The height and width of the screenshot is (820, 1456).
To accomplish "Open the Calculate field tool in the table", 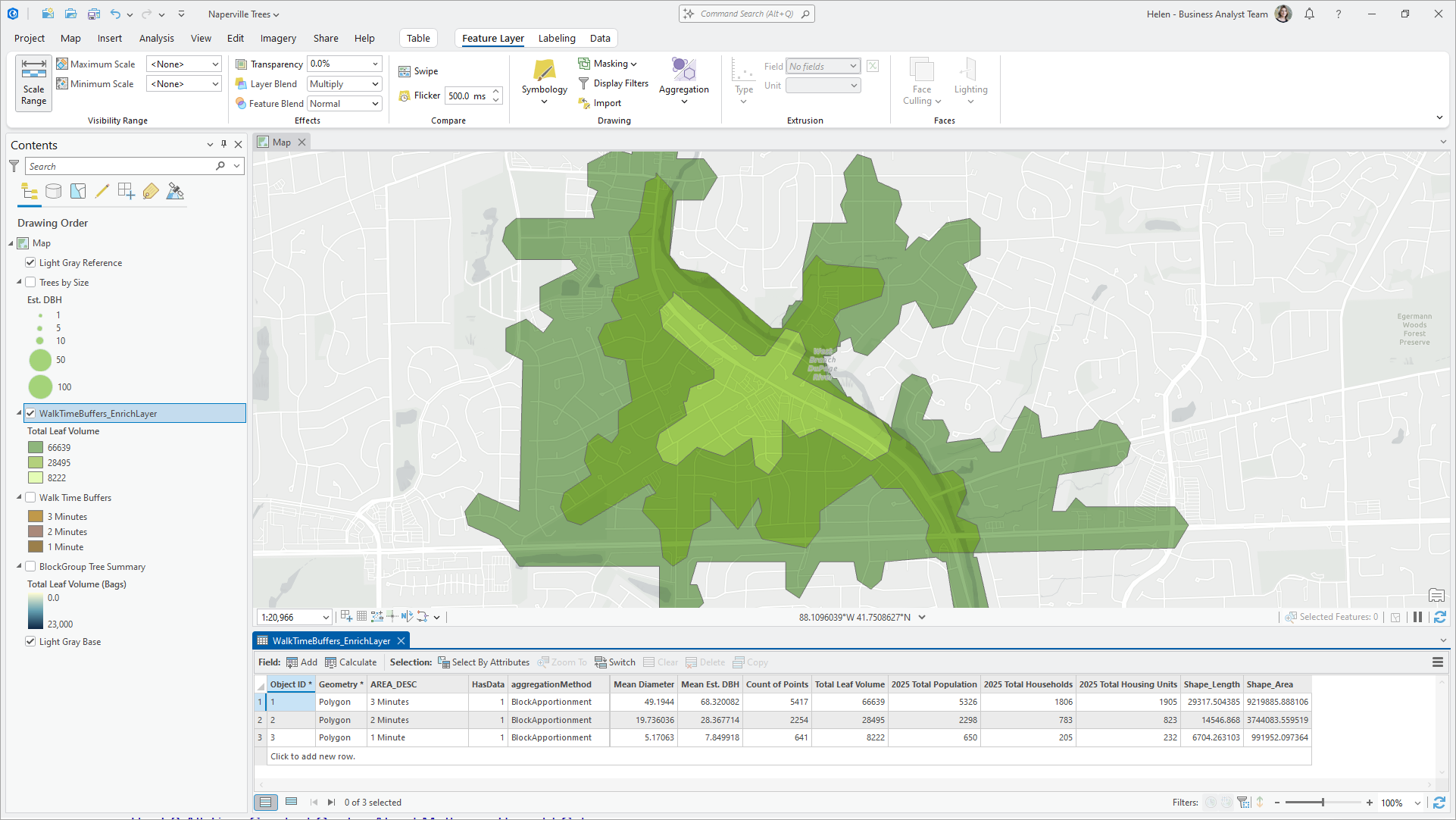I will [x=351, y=662].
